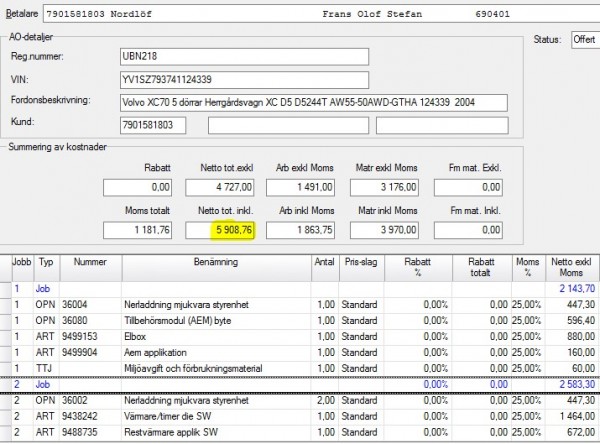Select the OPN 36002 number cell
The image size is (600, 444).
pos(91,401)
